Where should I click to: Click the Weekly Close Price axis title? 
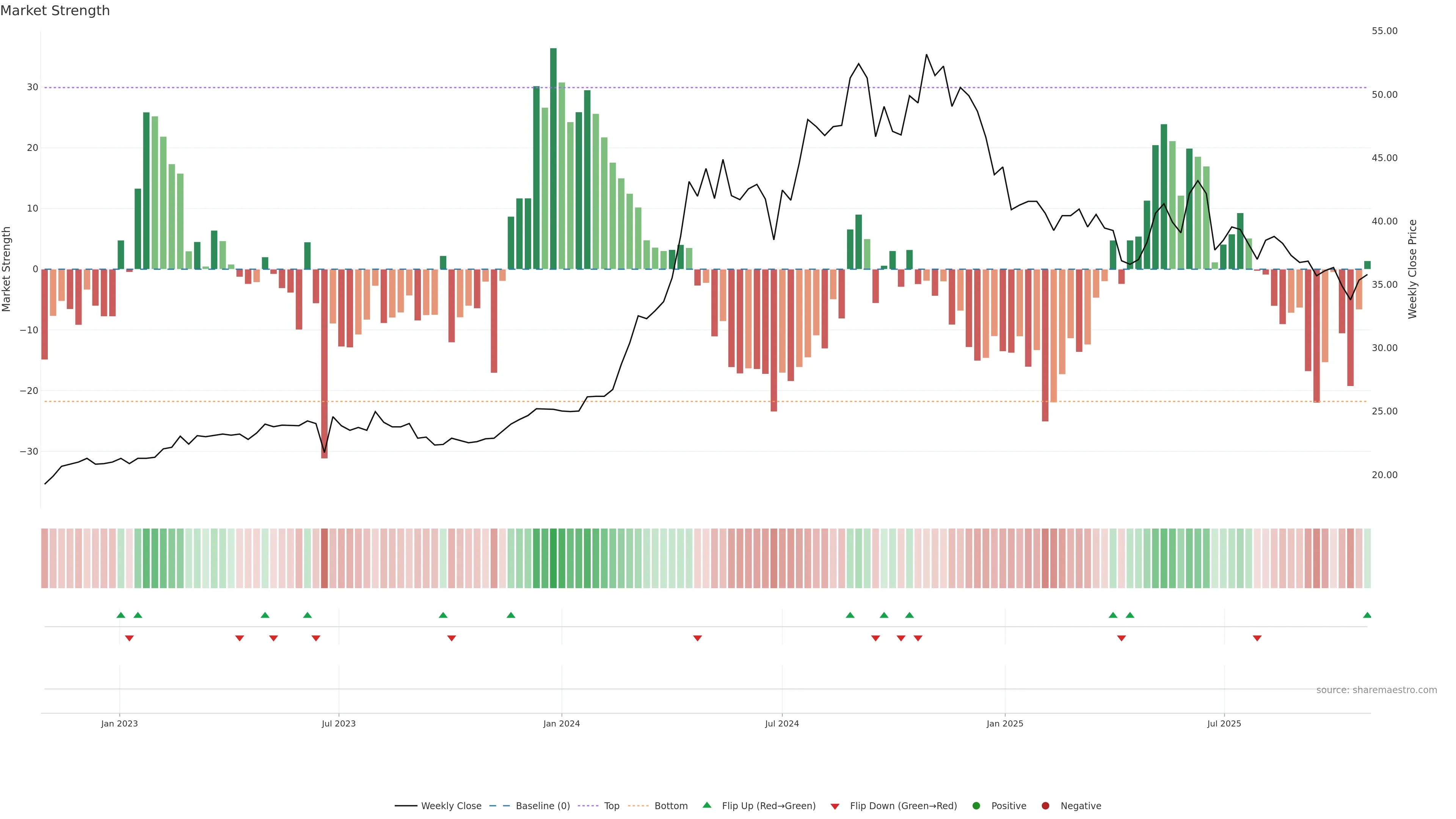click(1412, 269)
